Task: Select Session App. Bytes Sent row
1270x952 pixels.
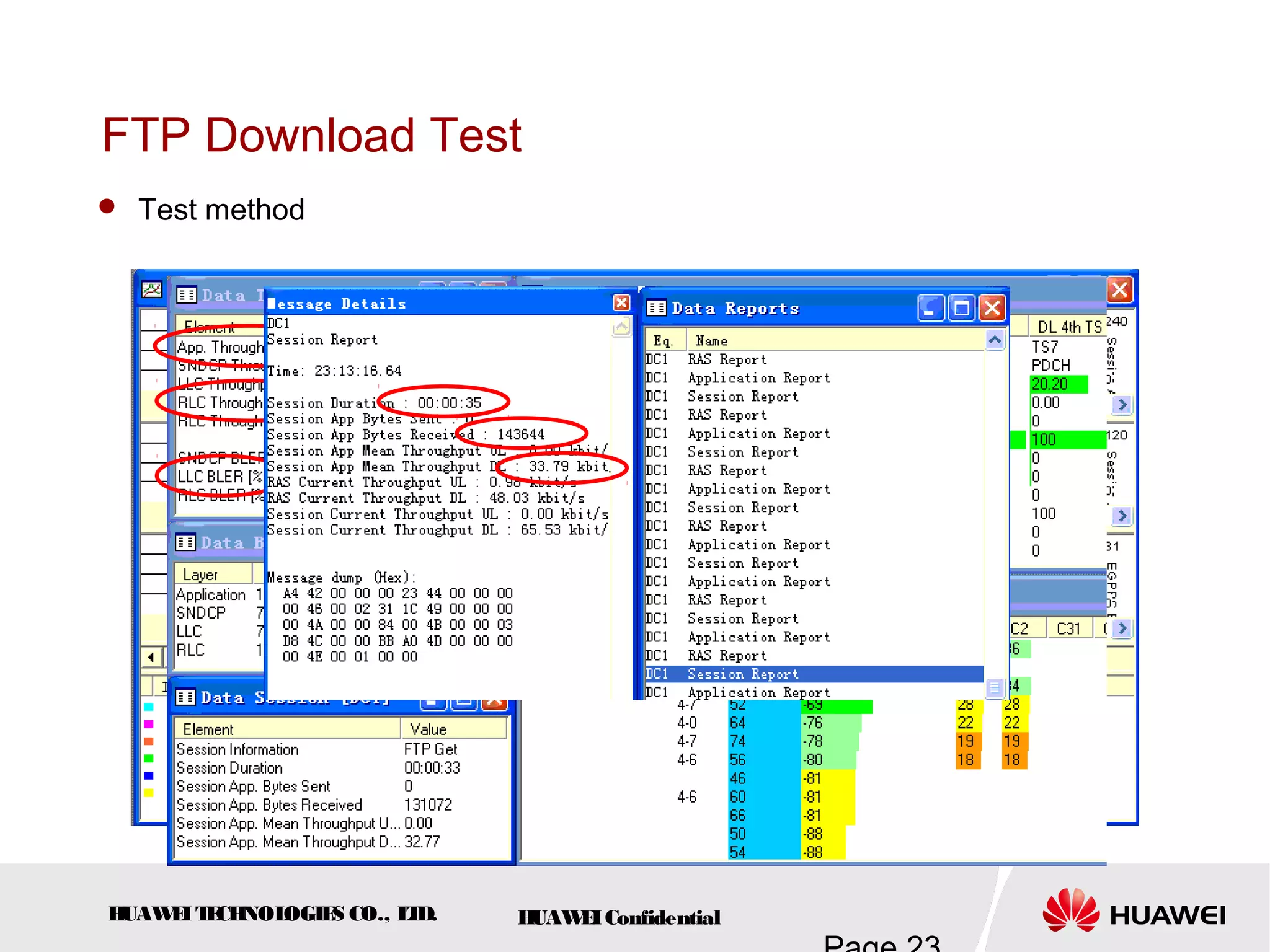Action: pyautogui.click(x=341, y=787)
